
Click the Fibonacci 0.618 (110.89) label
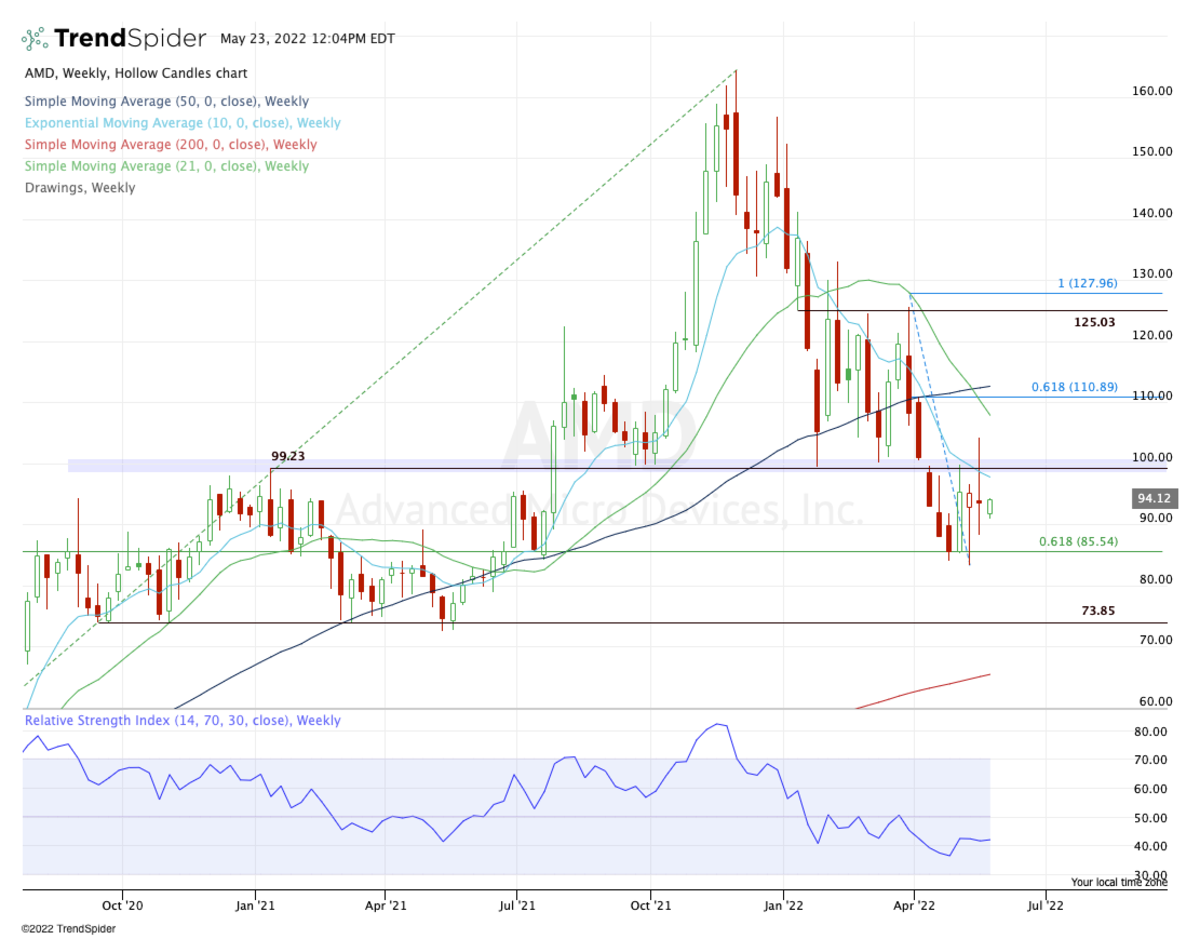point(1075,387)
